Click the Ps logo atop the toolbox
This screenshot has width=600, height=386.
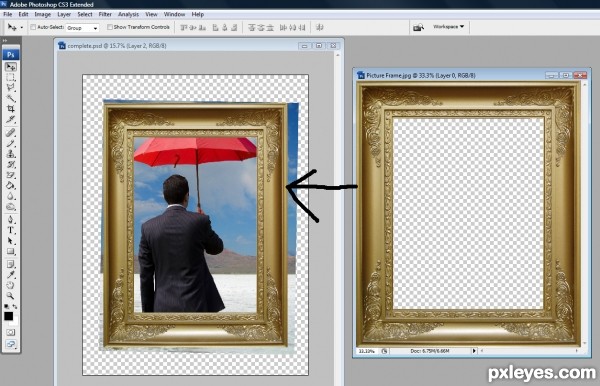11,54
